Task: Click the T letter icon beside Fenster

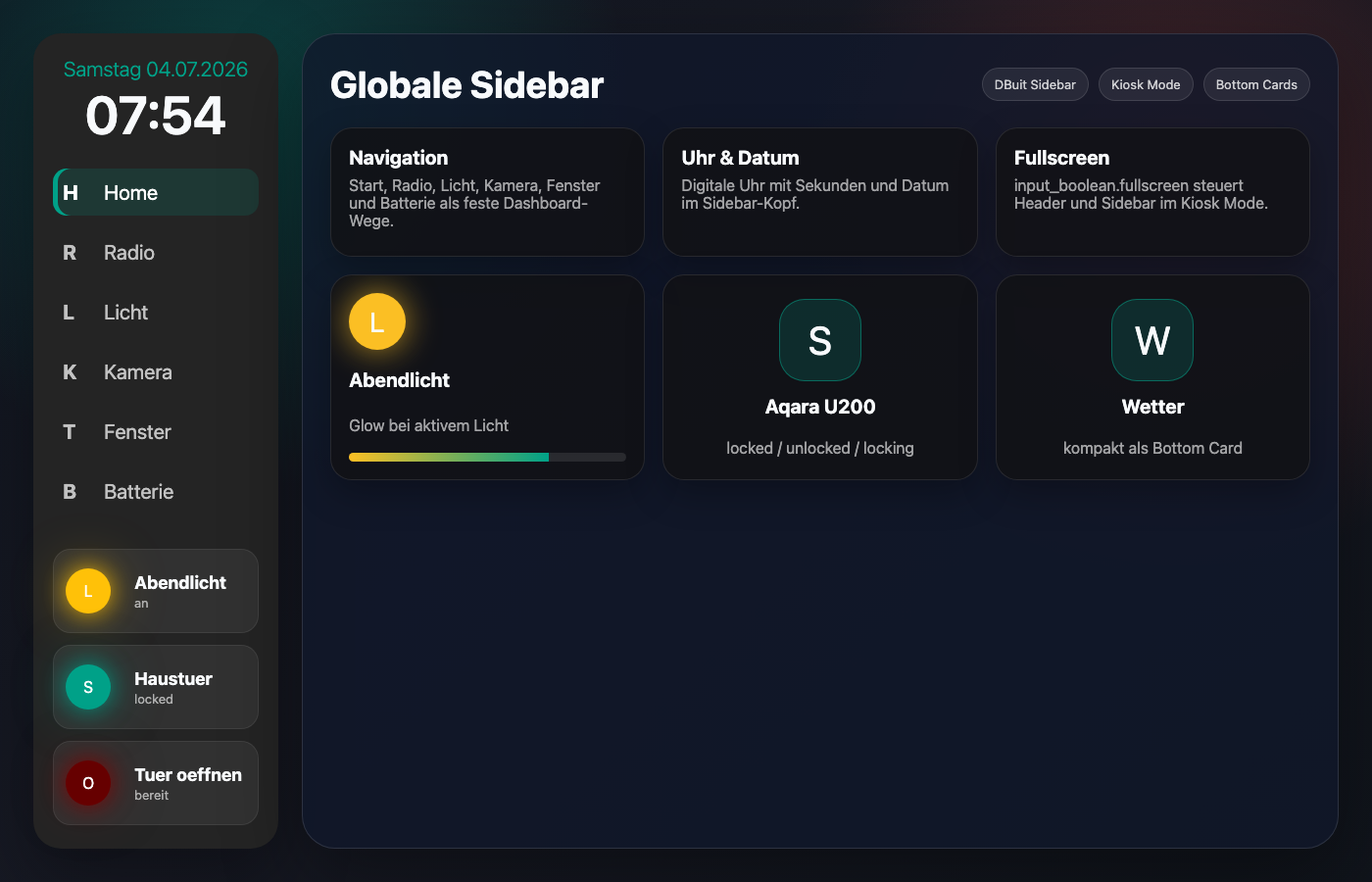Action: [70, 432]
